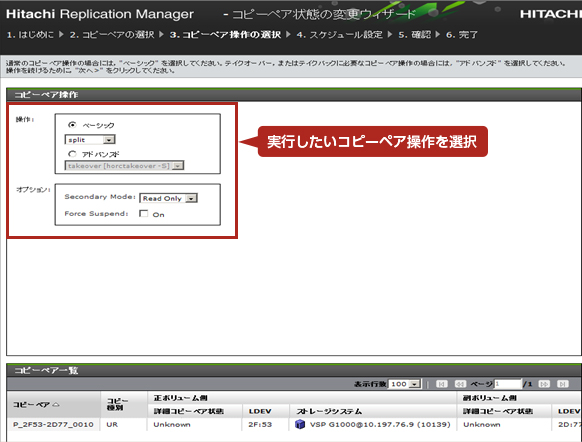Viewport: 582px width, 442px height.
Task: Go to first page of pair list
Action: (x=441, y=384)
